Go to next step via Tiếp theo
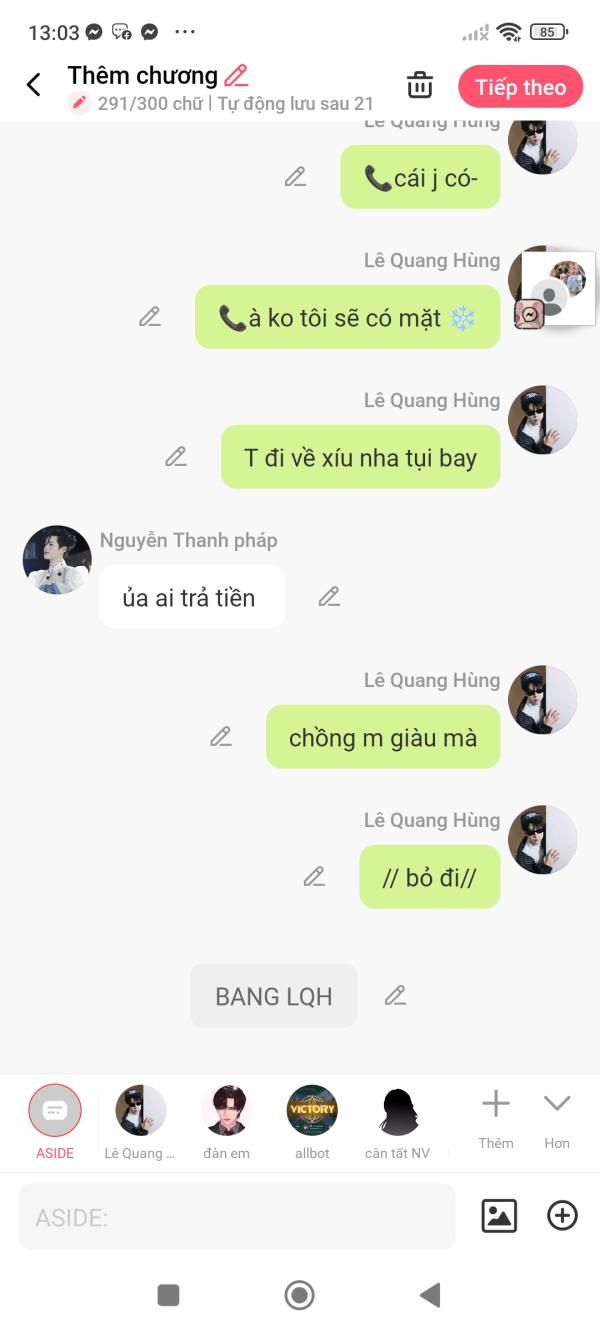 click(520, 87)
